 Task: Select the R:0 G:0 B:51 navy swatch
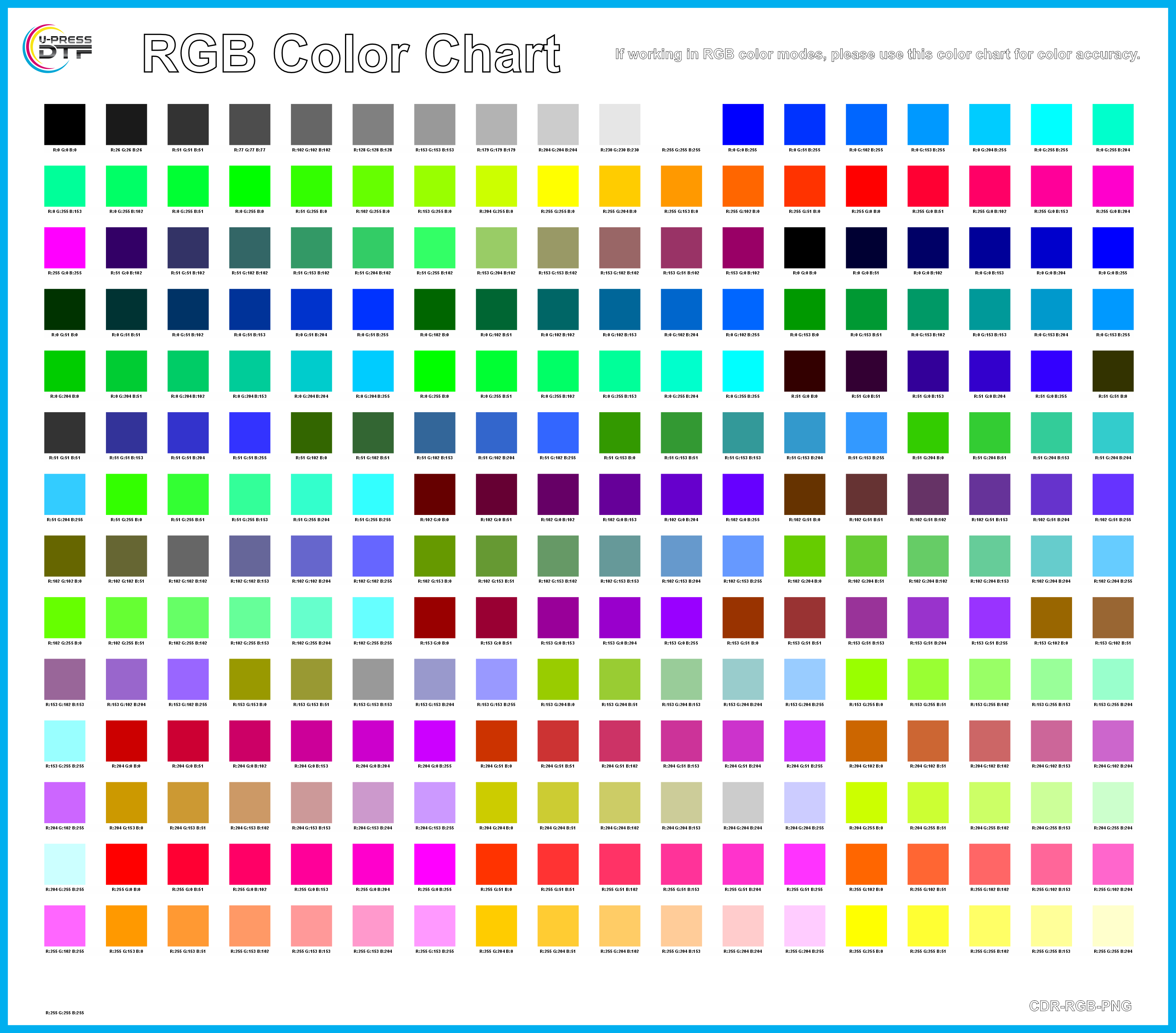(x=866, y=248)
